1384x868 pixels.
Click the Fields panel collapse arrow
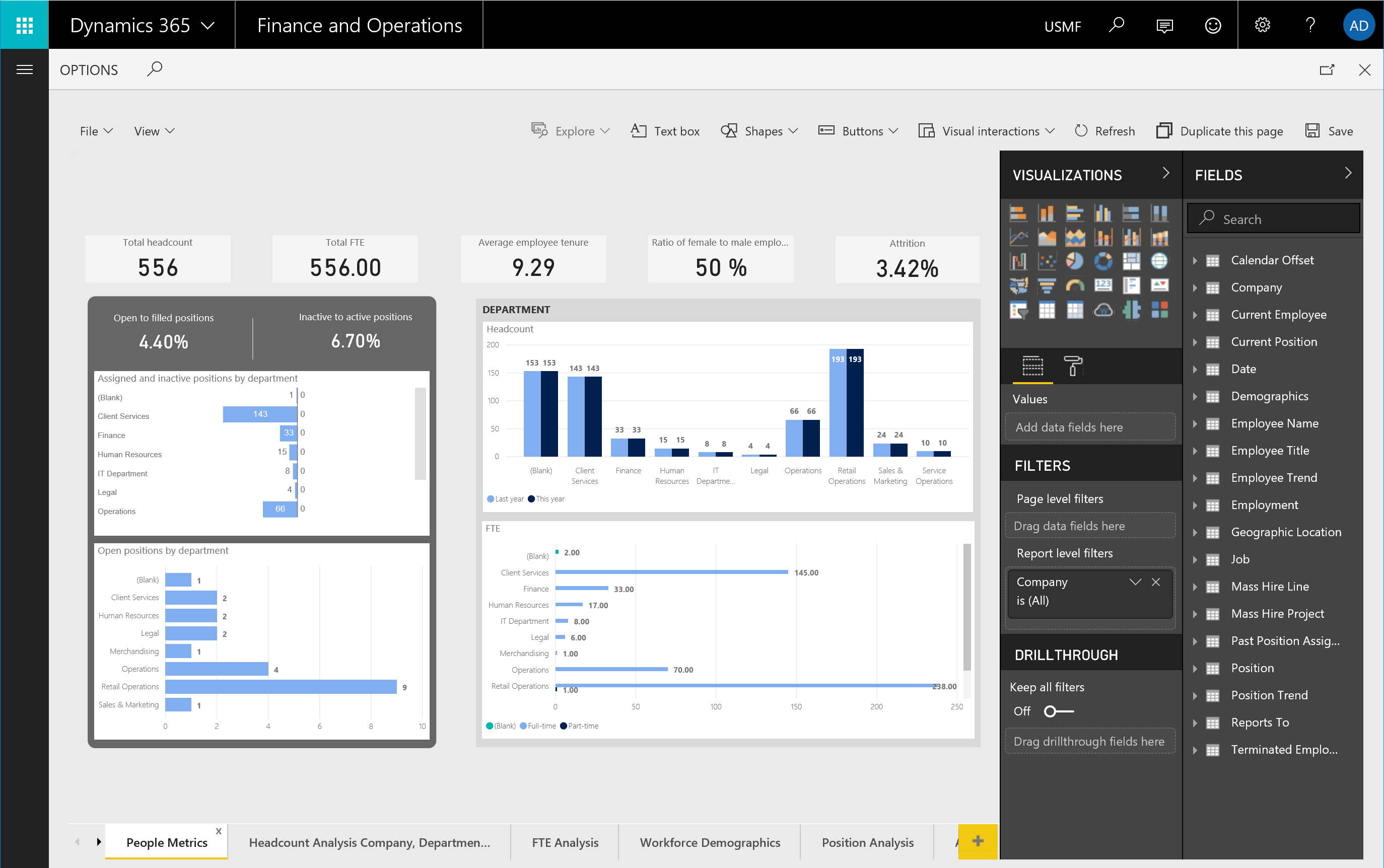(1352, 173)
